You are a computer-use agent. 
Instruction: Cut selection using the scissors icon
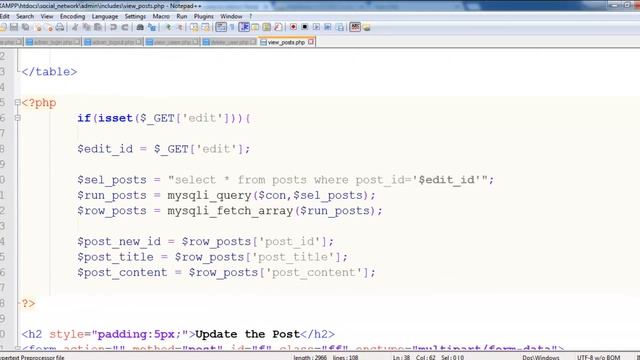[75, 27]
